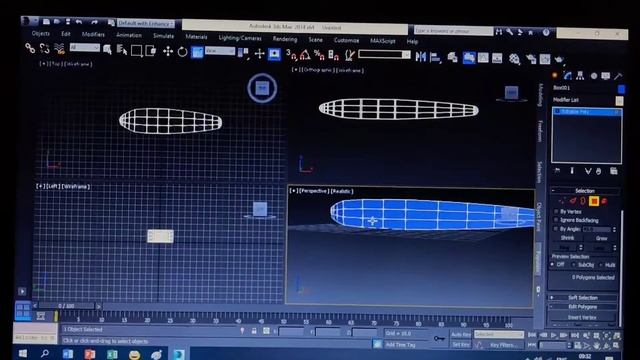
Task: Select Polygon sub-object level
Action: [594, 201]
